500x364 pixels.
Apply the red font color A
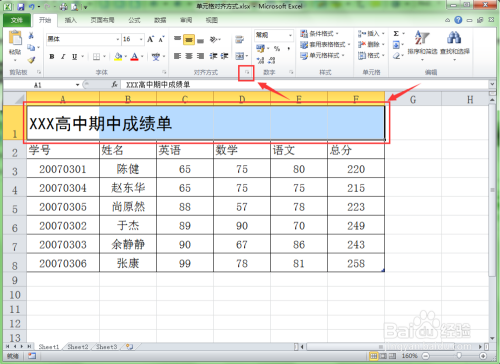click(x=134, y=57)
